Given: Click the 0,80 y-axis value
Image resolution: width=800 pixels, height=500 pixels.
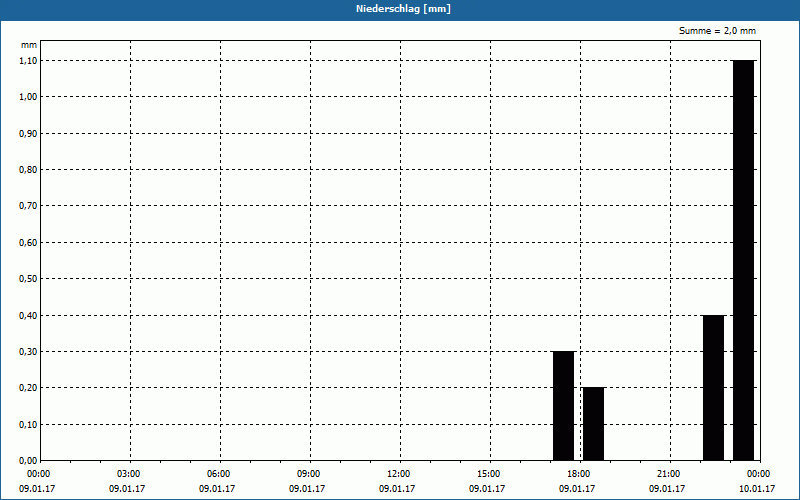Looking at the screenshot, I should point(28,169).
